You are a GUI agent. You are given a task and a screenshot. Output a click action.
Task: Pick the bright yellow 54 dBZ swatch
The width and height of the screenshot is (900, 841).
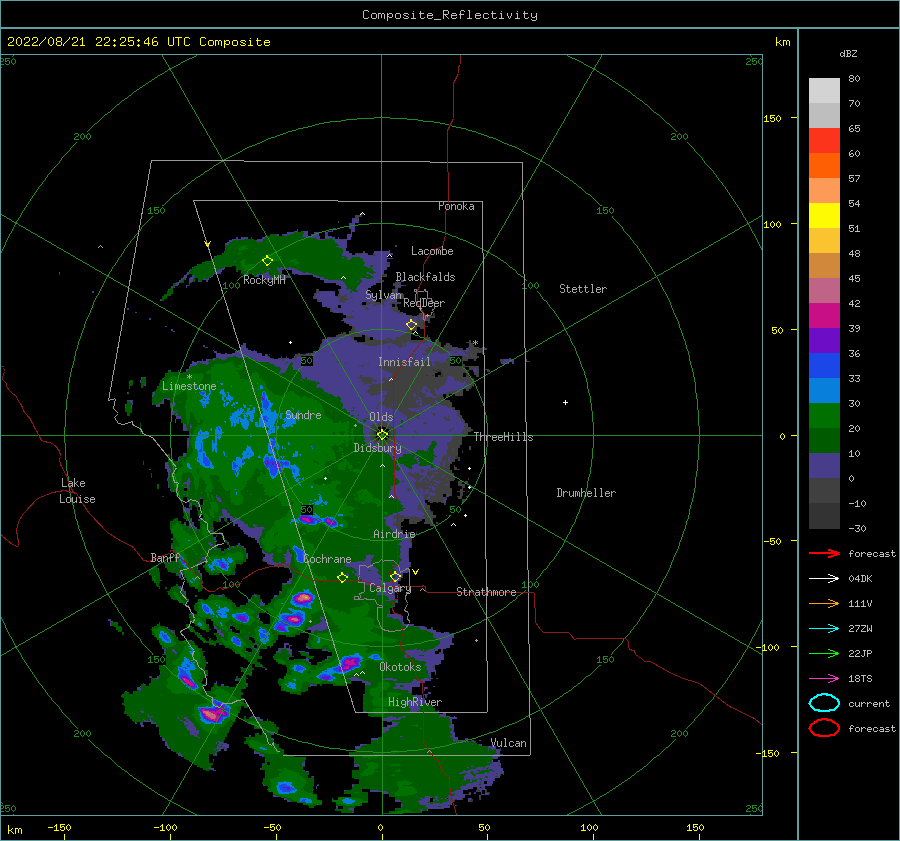pos(824,215)
